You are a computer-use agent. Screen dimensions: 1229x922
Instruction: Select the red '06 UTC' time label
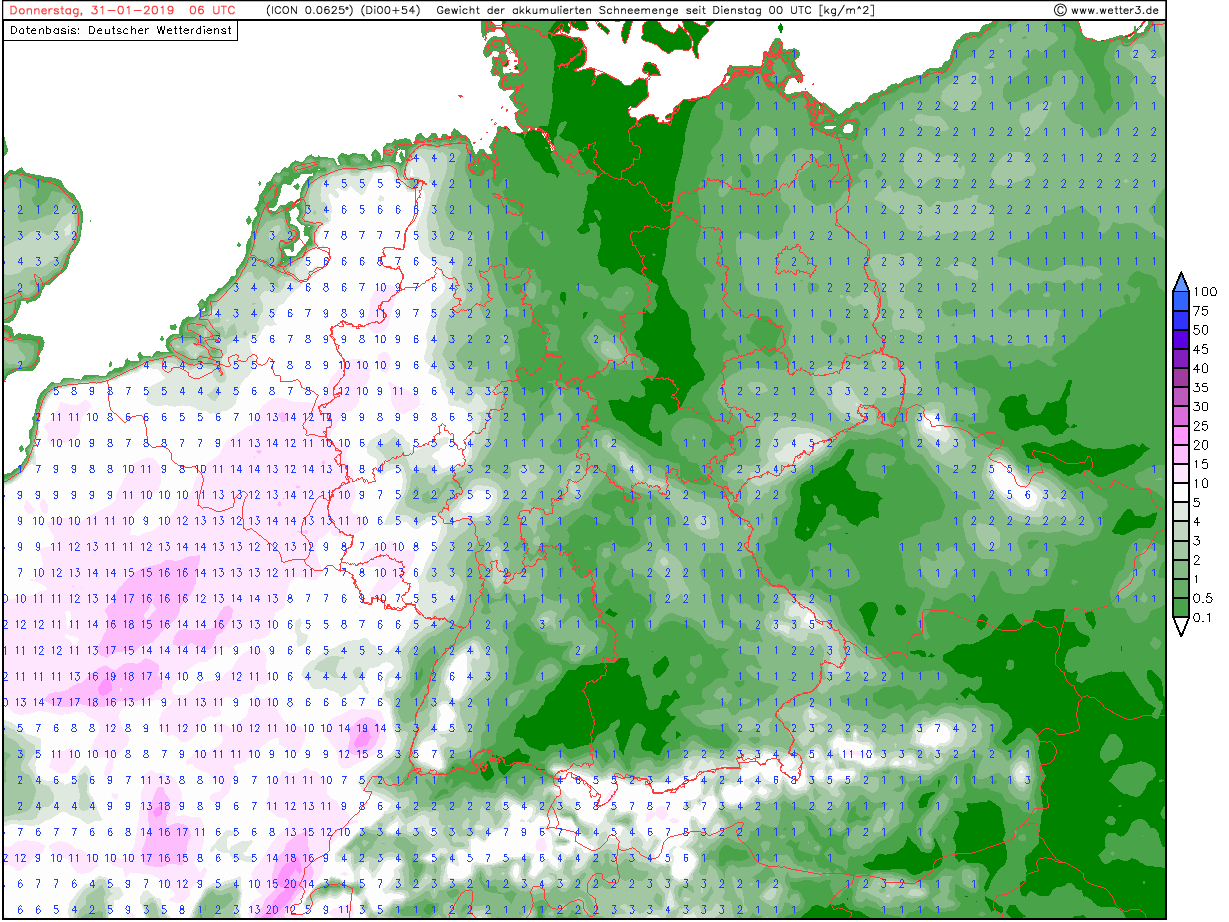pos(212,10)
